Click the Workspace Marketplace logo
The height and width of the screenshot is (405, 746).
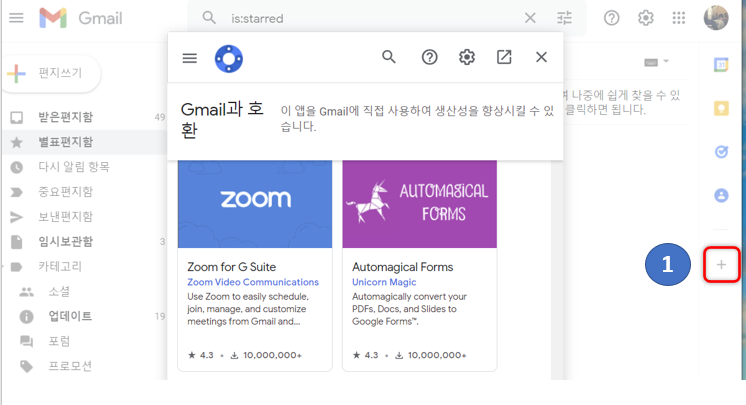[x=229, y=59]
